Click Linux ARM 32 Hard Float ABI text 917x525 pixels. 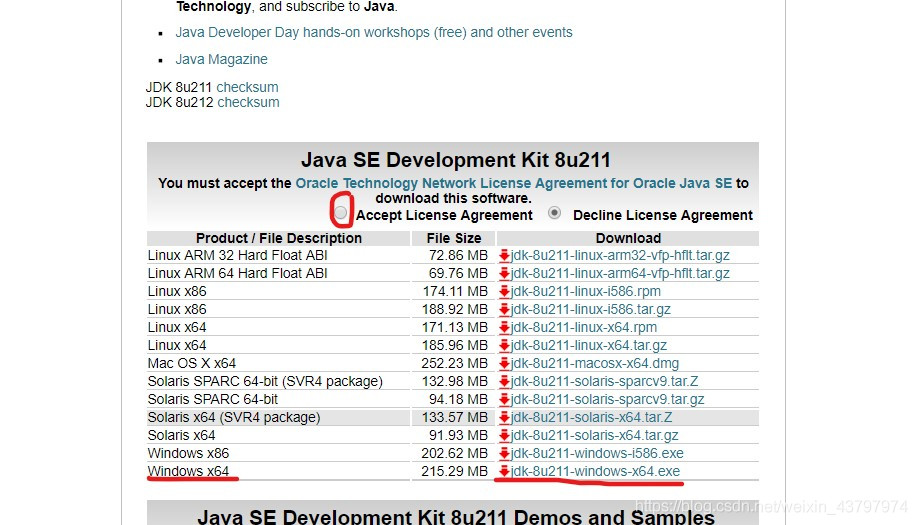point(237,255)
